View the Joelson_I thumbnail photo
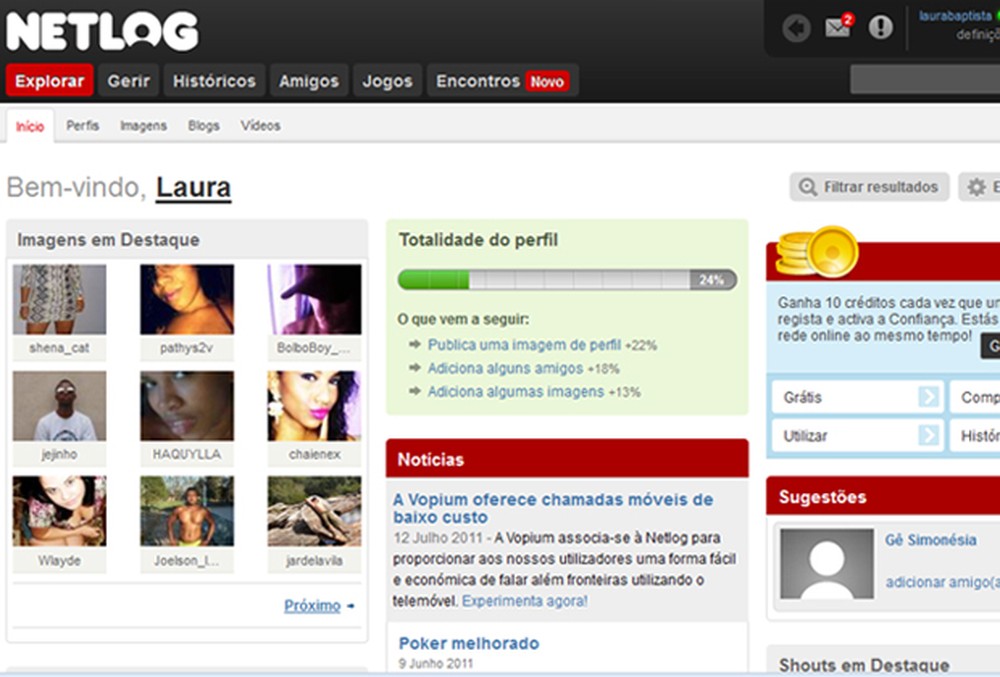 tap(186, 513)
